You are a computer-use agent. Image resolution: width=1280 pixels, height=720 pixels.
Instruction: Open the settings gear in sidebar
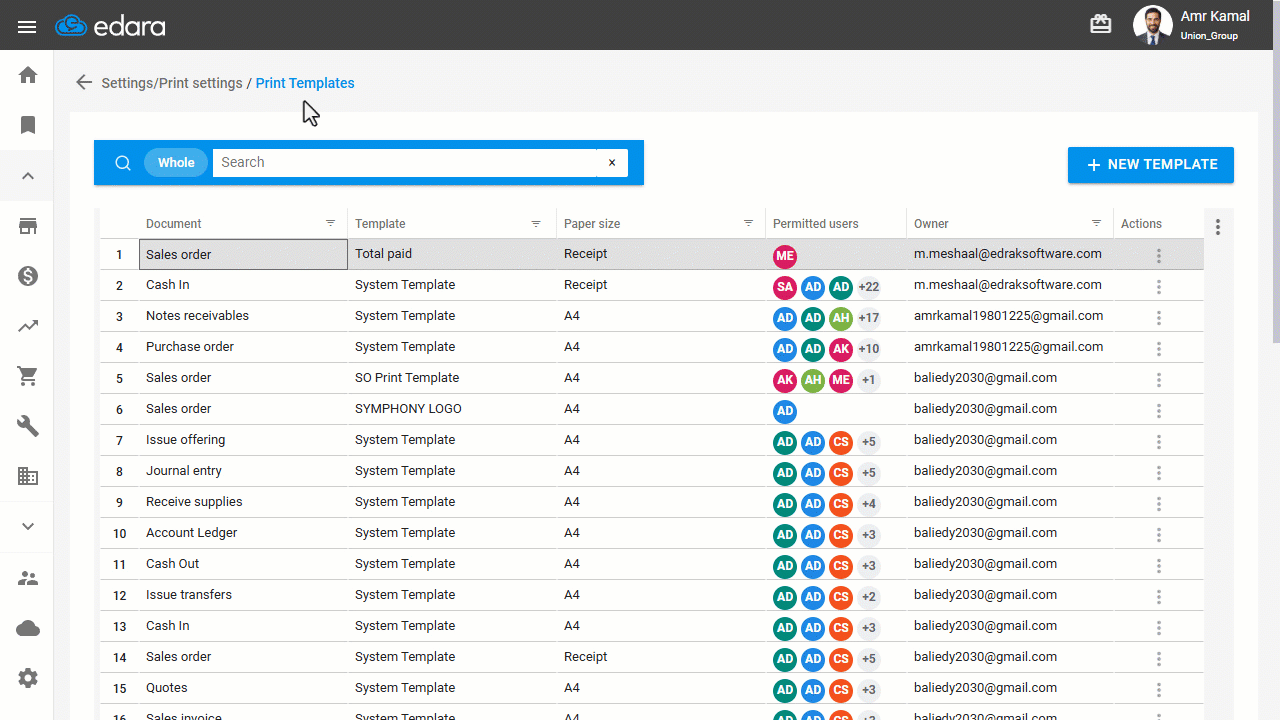click(28, 678)
